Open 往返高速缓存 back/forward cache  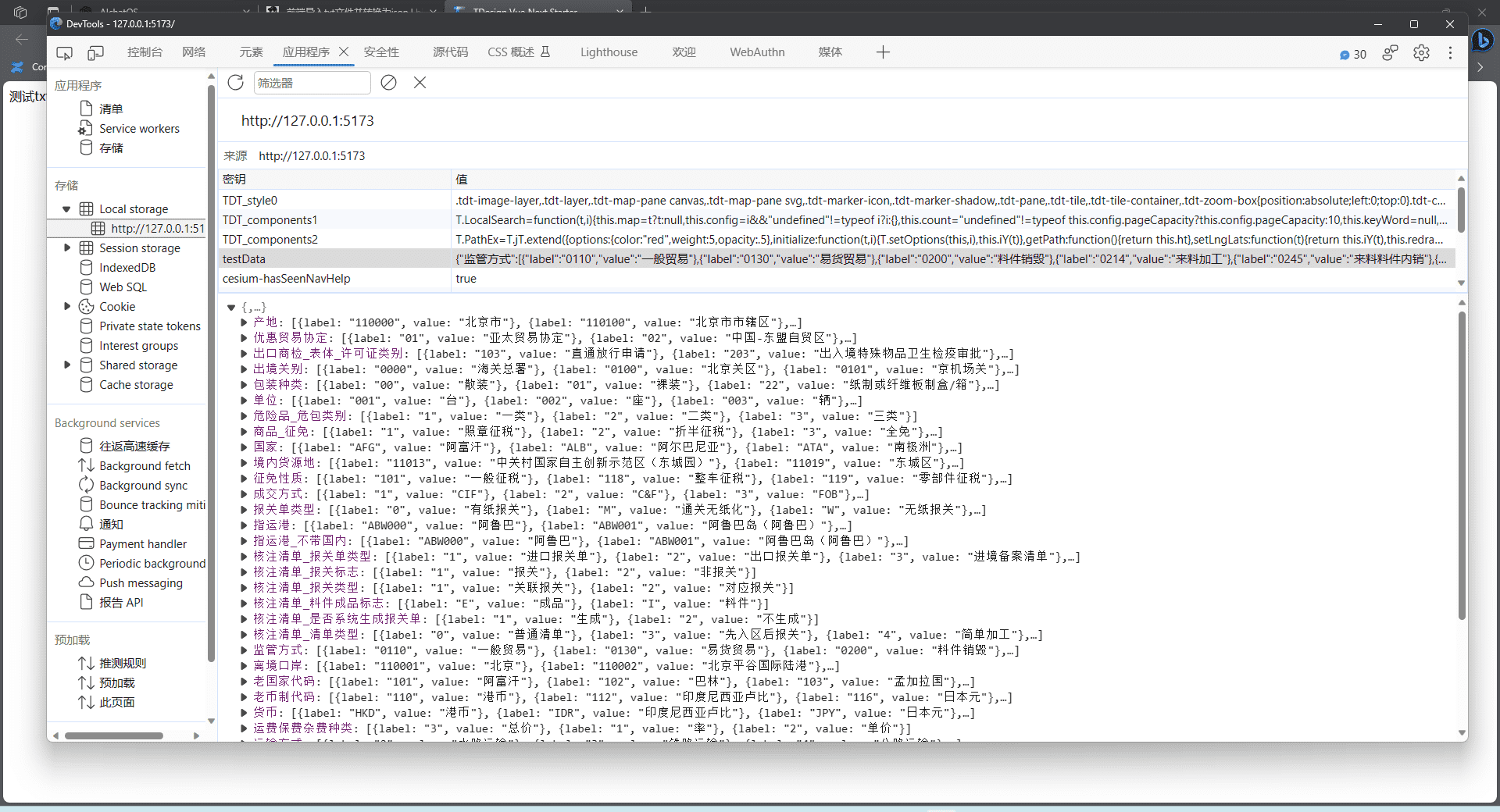[134, 446]
